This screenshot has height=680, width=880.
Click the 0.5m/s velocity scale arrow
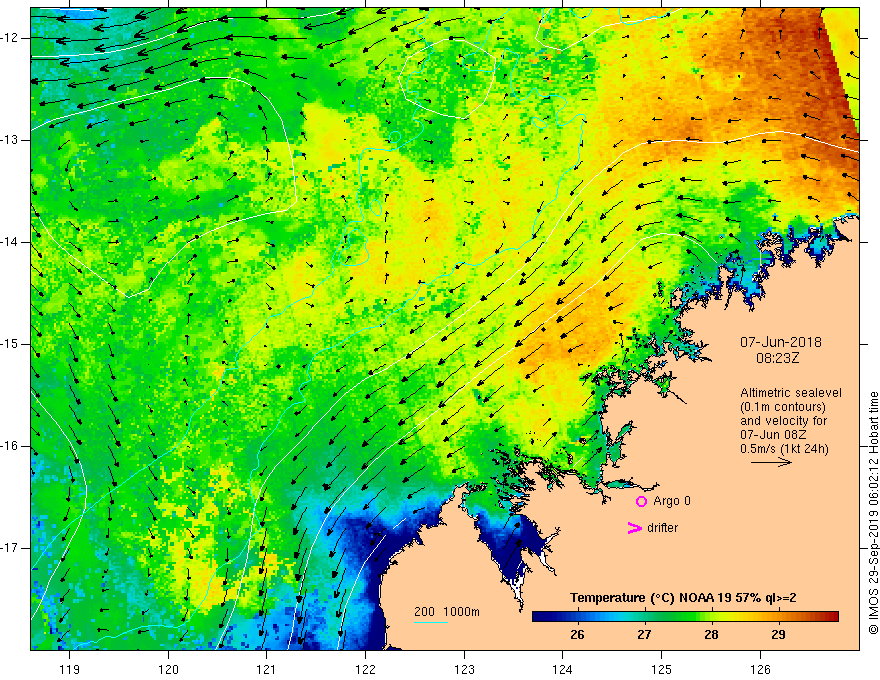point(771,462)
